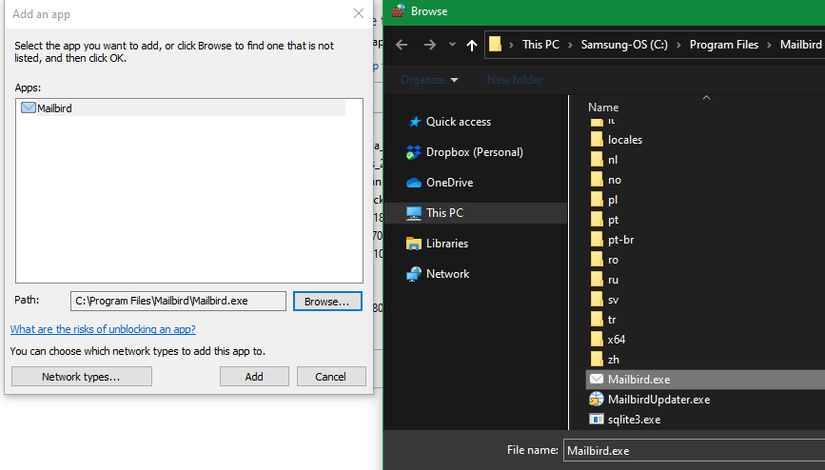Open Quick access in navigation pane
The width and height of the screenshot is (825, 470).
458,122
